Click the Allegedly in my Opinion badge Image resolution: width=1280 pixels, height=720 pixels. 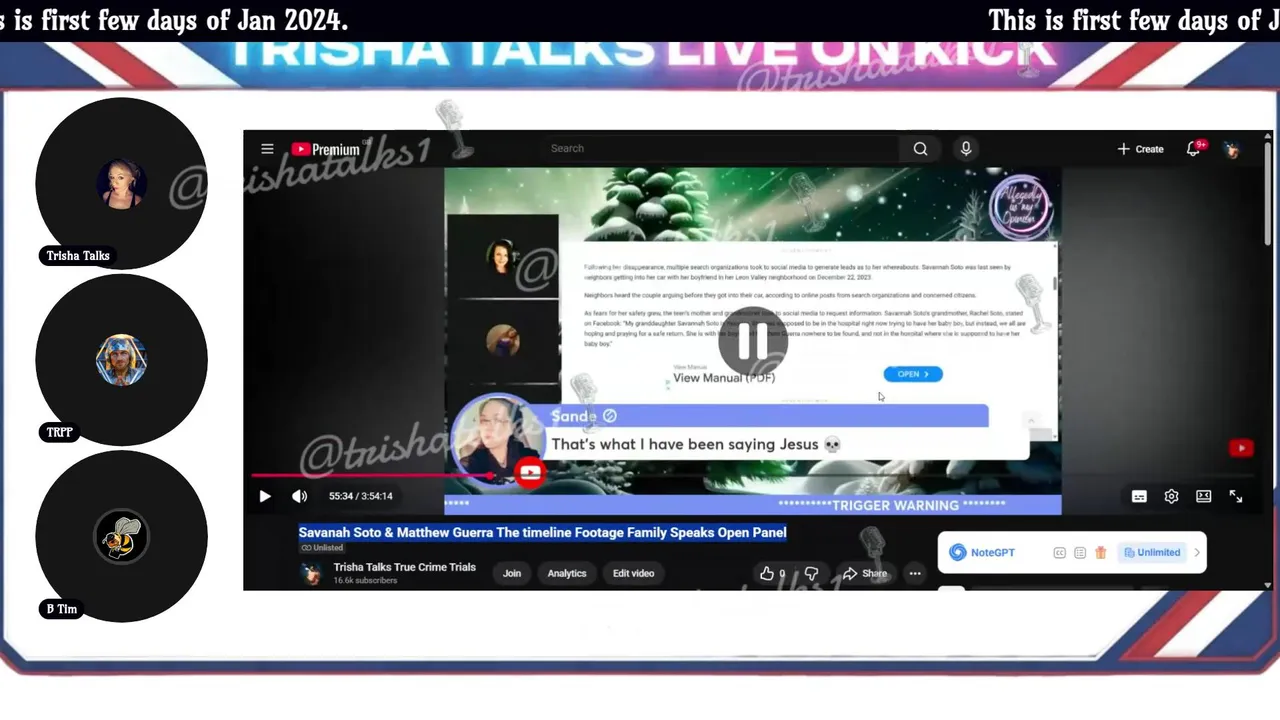[1020, 207]
